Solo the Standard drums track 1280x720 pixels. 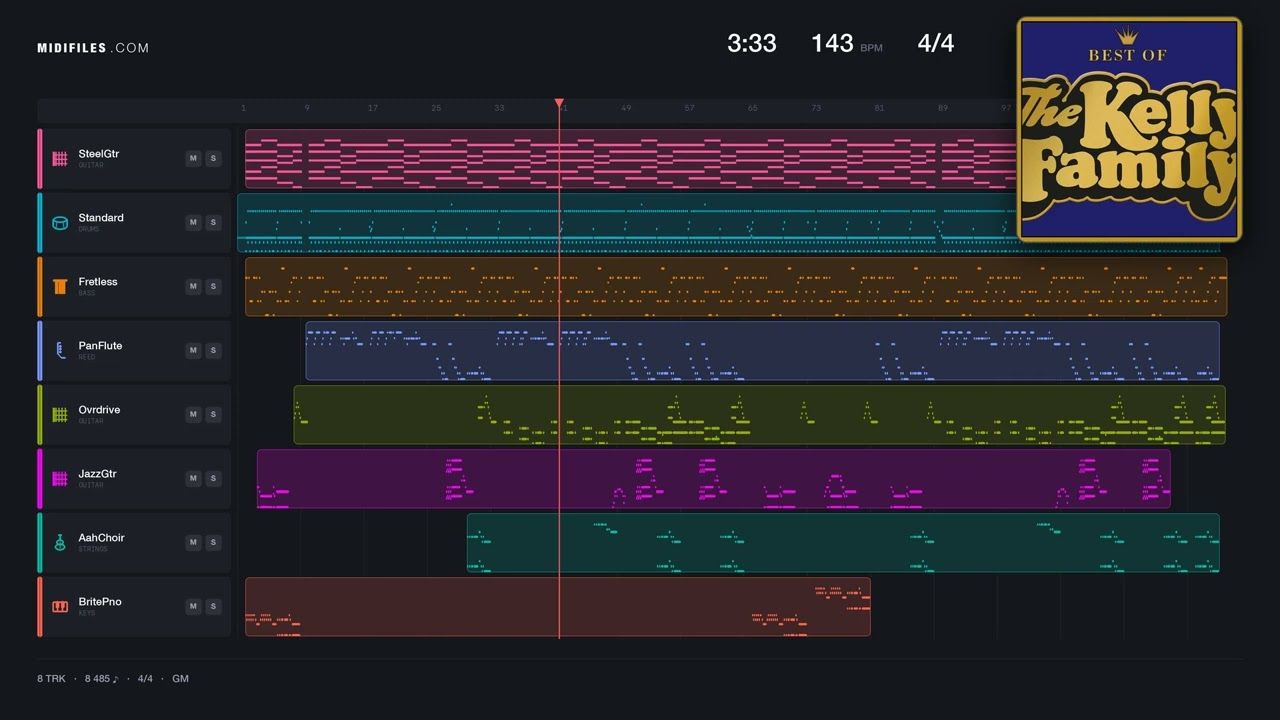[213, 222]
